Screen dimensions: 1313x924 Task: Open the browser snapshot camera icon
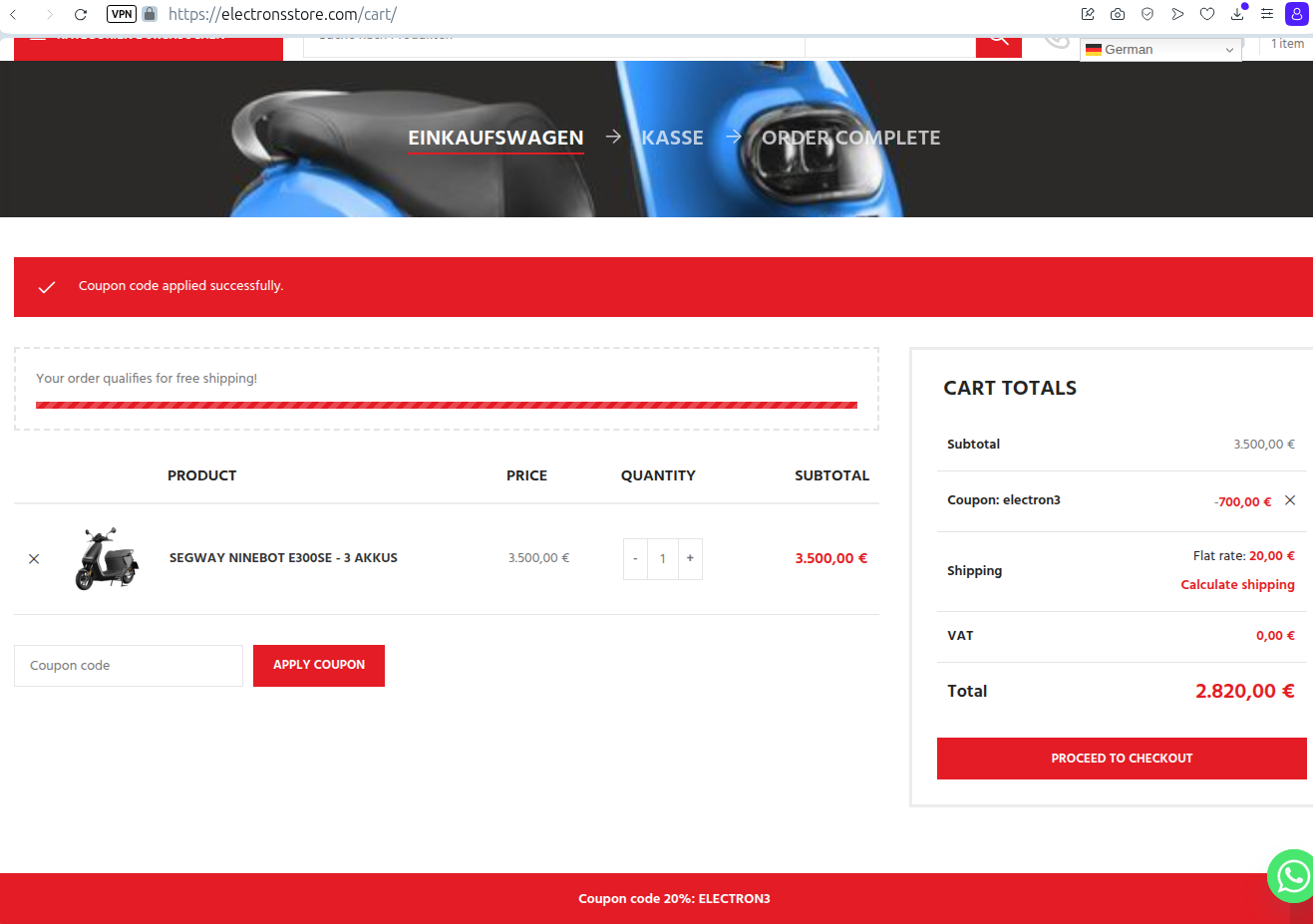(1118, 14)
